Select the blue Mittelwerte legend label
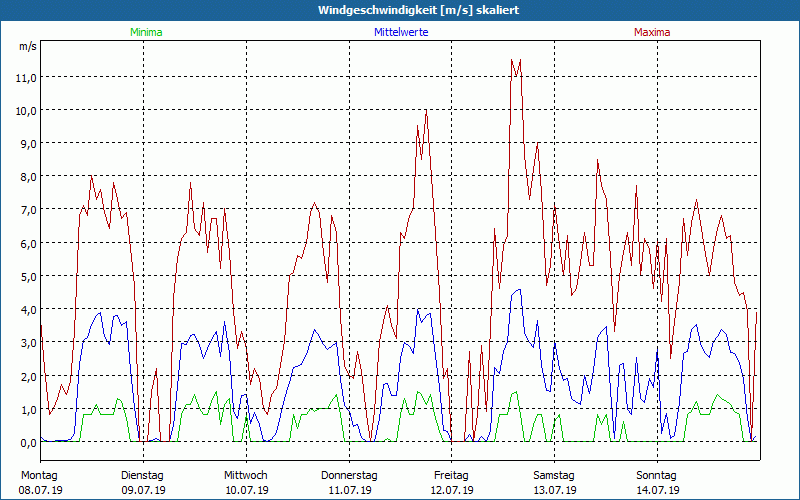 pos(400,33)
